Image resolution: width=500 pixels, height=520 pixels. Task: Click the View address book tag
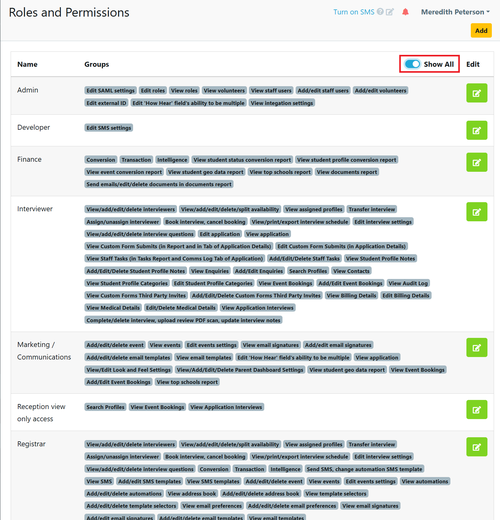pos(192,494)
